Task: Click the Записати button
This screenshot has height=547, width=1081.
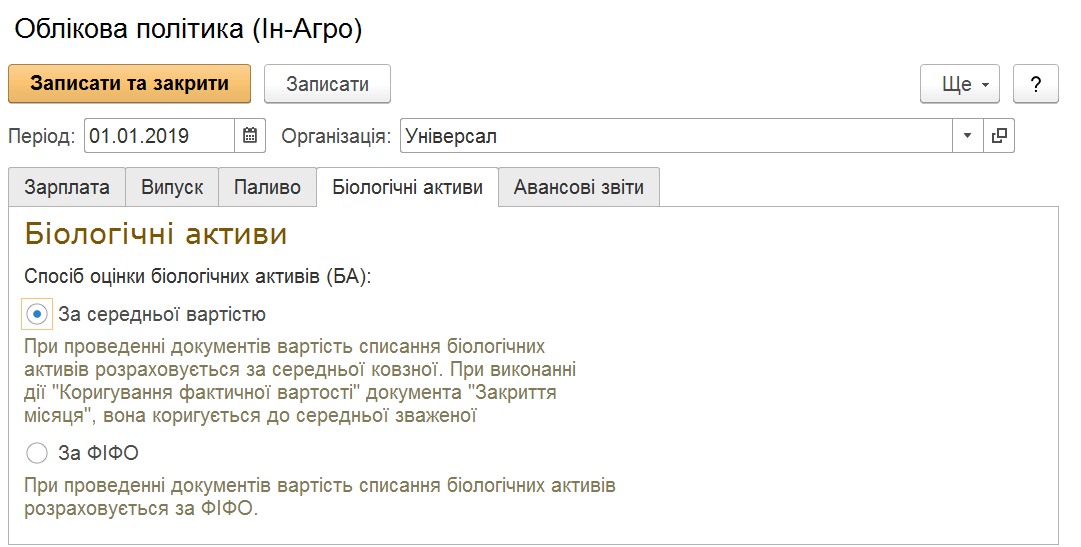Action: click(x=327, y=84)
